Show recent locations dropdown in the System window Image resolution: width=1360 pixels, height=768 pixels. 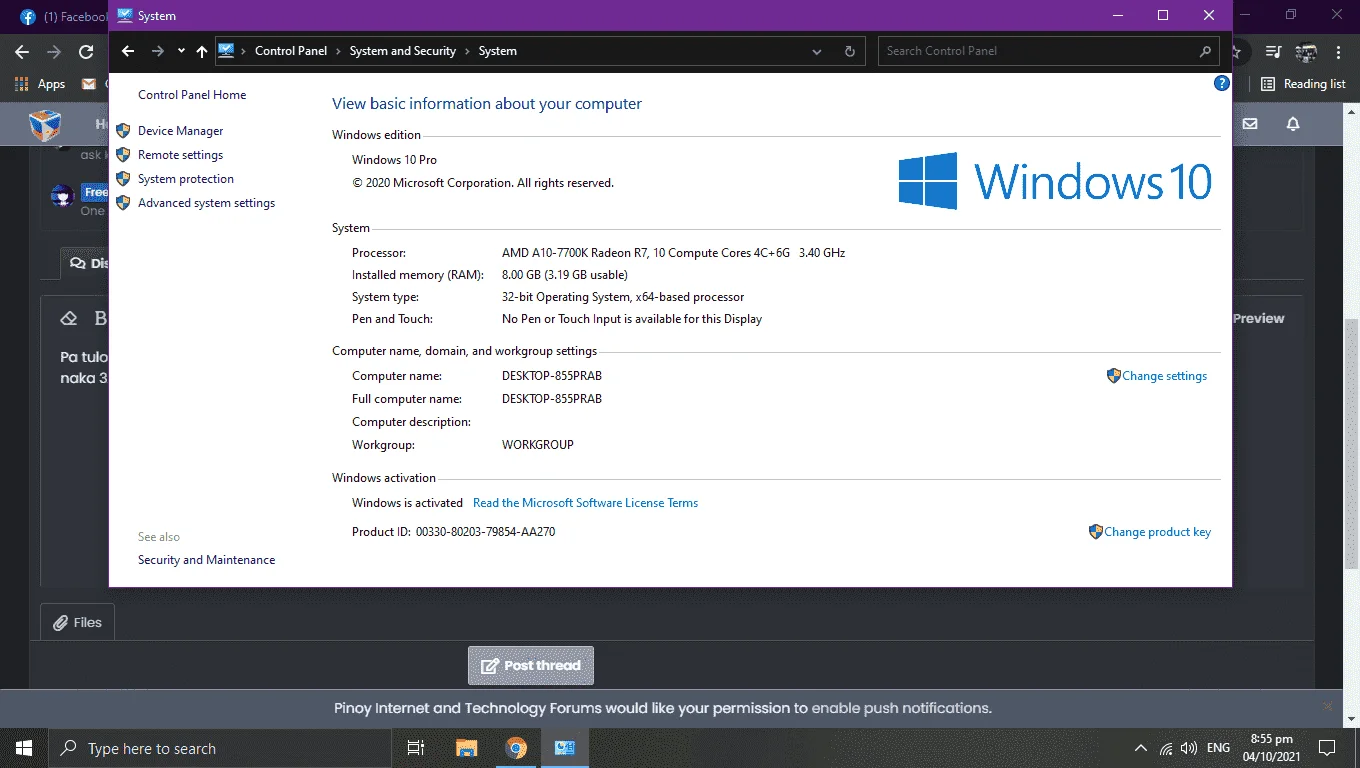[181, 51]
